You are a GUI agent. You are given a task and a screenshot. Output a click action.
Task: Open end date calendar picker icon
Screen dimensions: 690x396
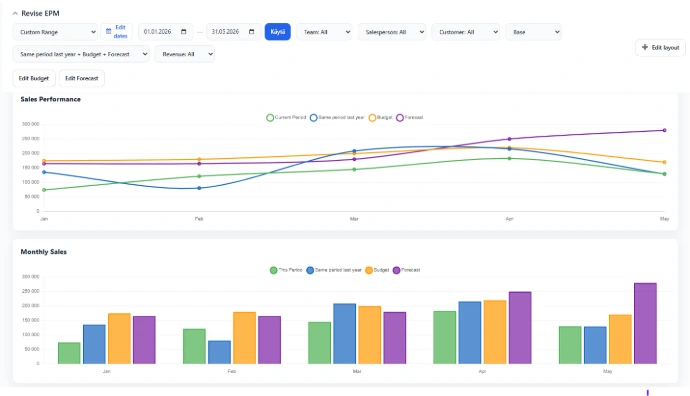click(252, 32)
